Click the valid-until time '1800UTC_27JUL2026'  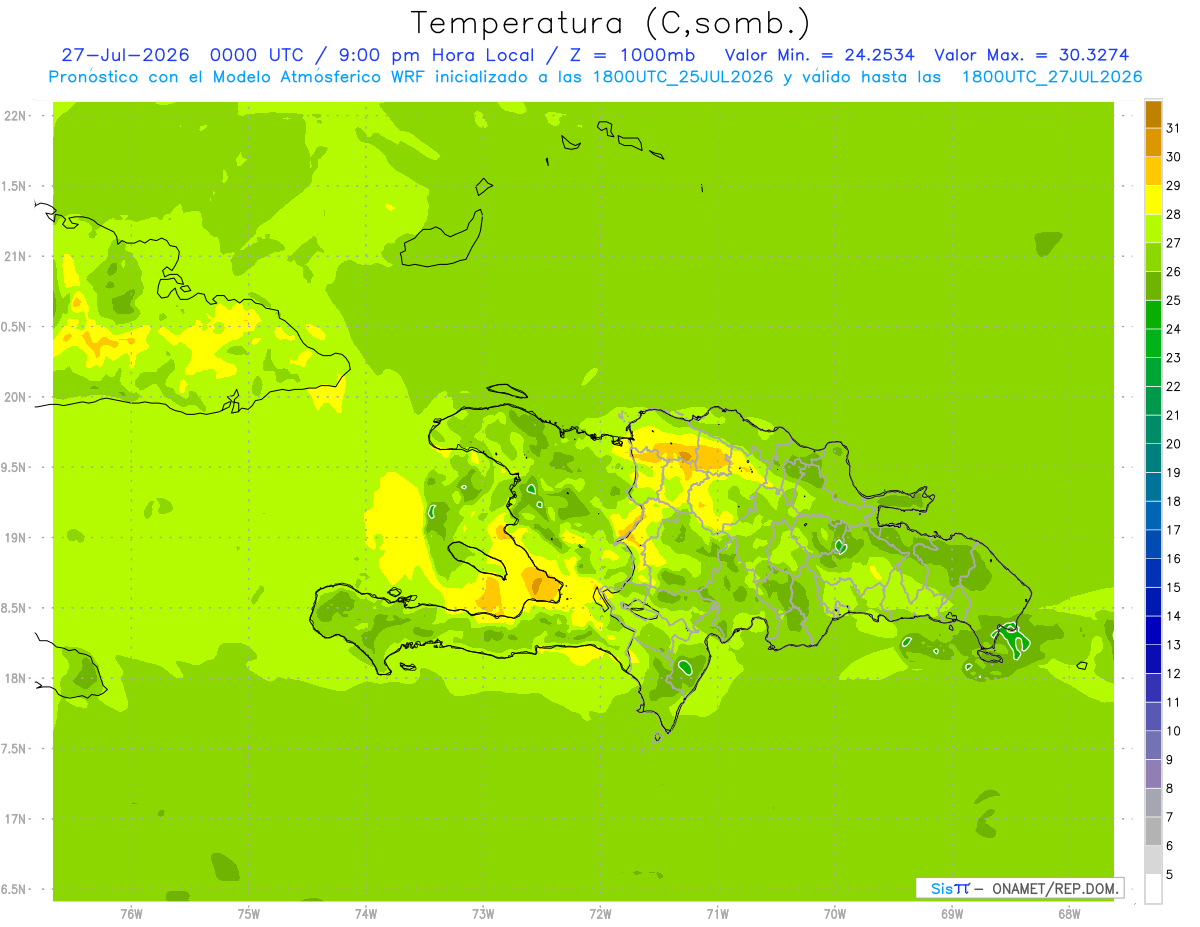point(1052,77)
